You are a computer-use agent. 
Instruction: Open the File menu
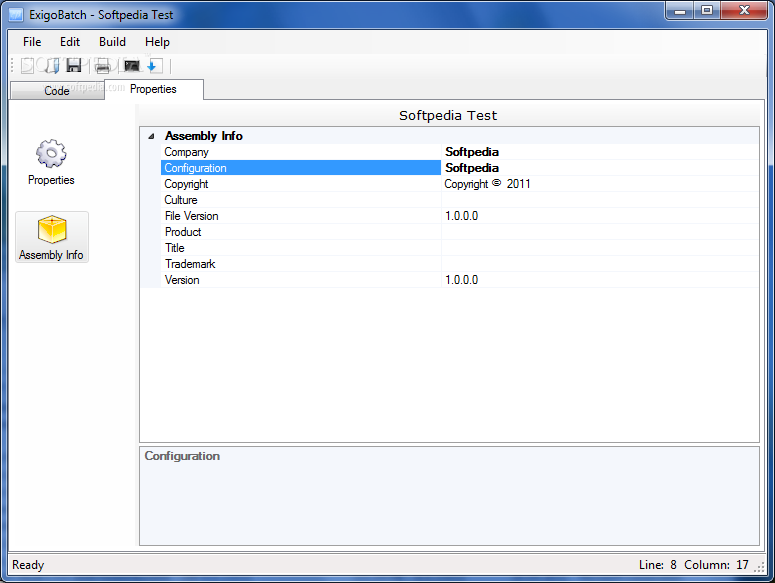click(x=32, y=42)
